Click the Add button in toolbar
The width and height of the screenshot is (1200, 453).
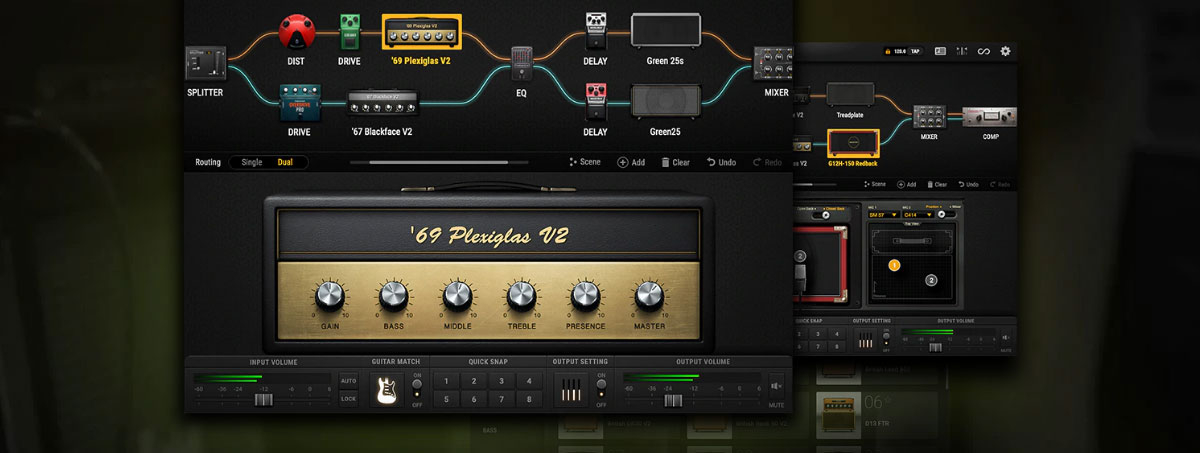(631, 162)
